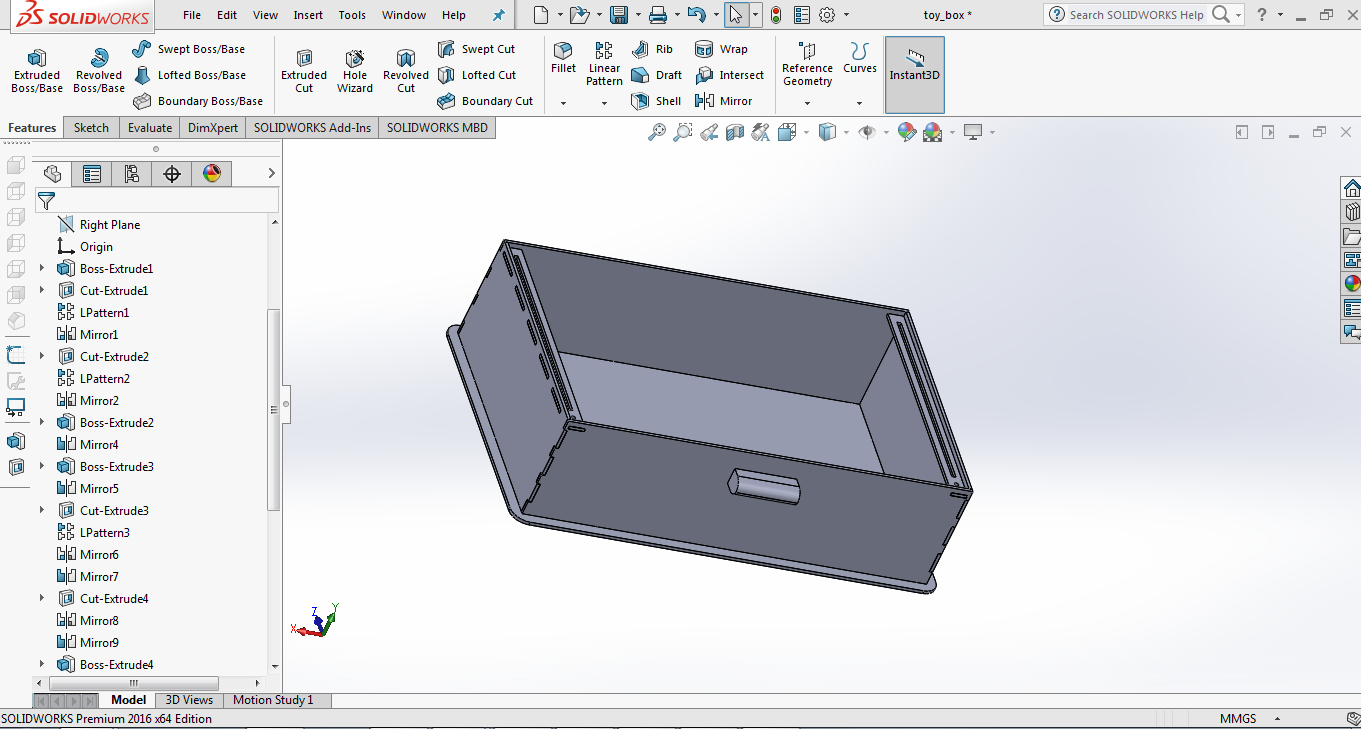Open Design Library in the task pane
The image size is (1361, 729).
tap(1352, 212)
